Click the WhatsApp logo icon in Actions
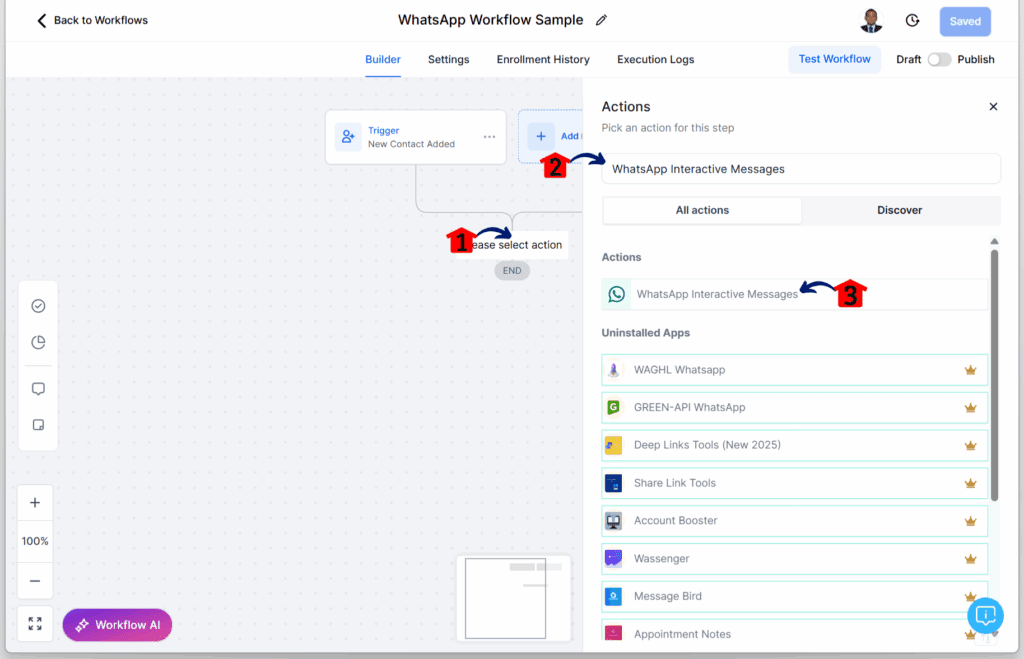The image size is (1024, 659). tap(616, 294)
